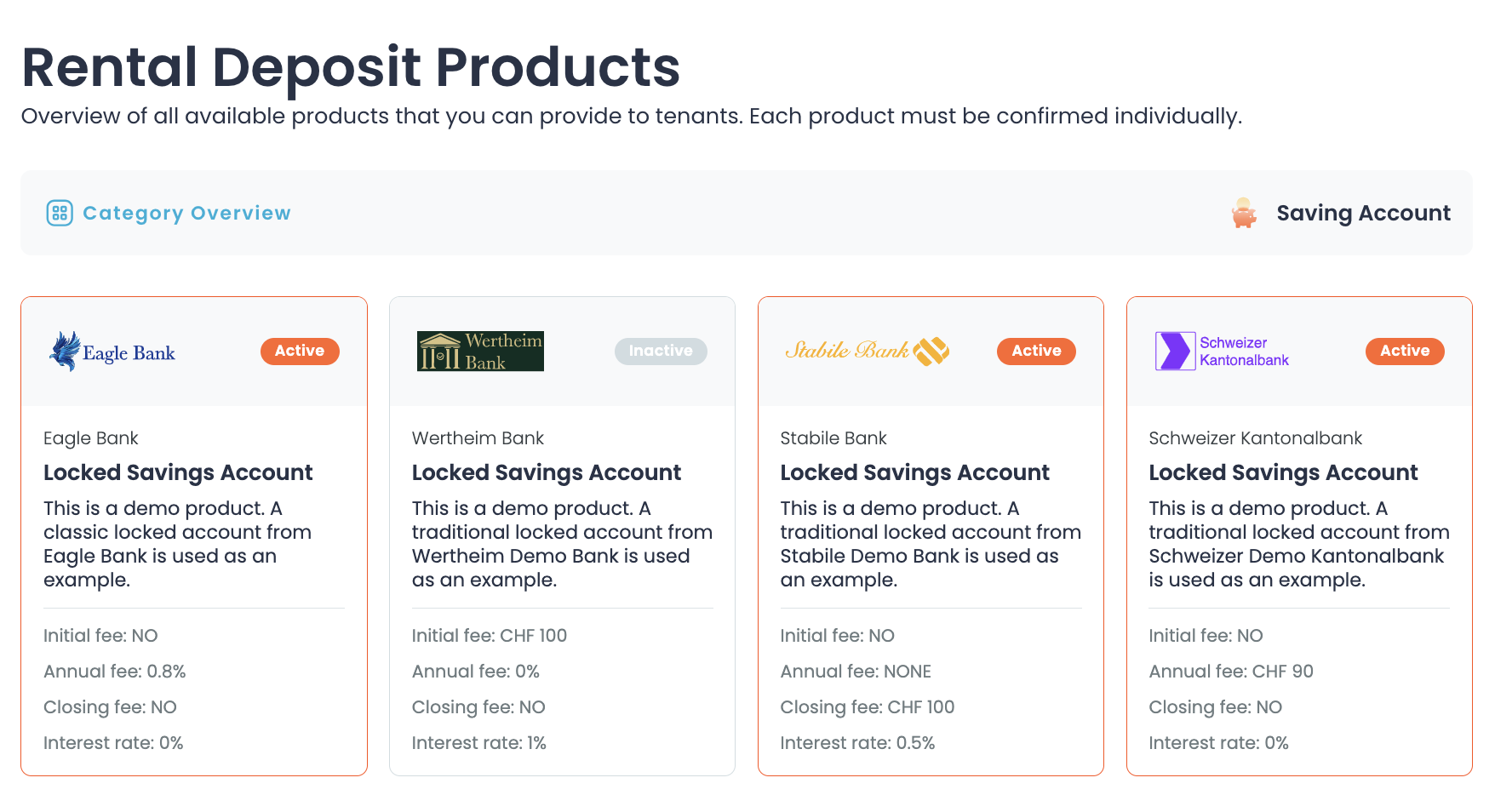1495x812 pixels.
Task: Click the Saving Account piggy bank icon
Action: [x=1244, y=213]
